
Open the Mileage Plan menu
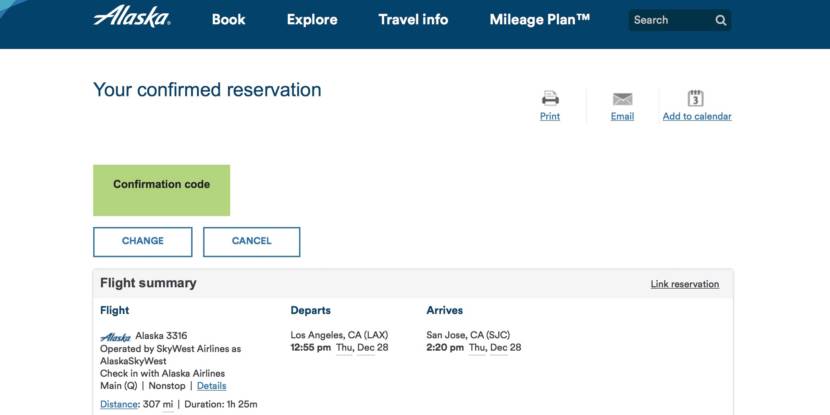pos(553,20)
